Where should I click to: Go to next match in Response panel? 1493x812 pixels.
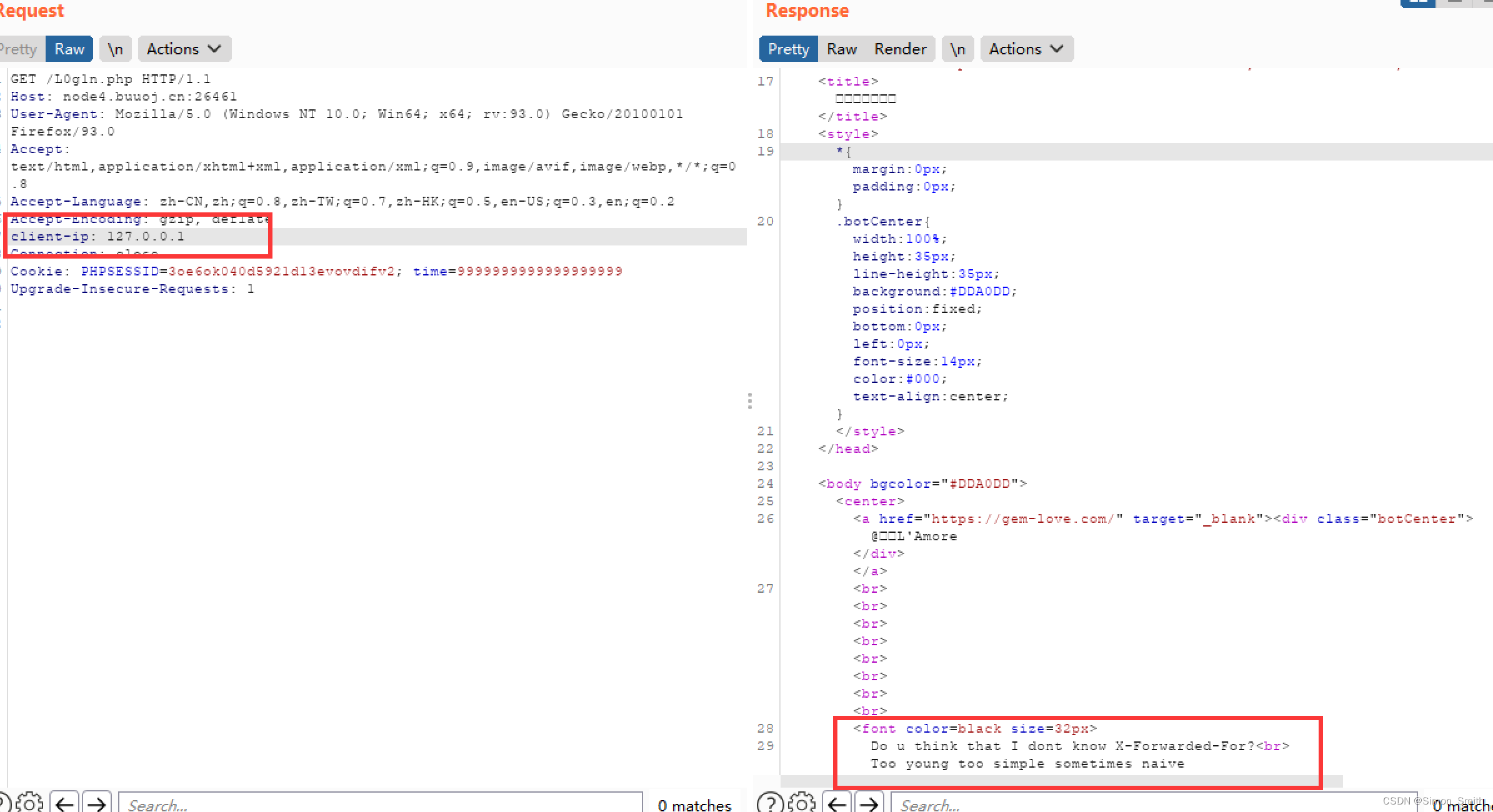(869, 803)
